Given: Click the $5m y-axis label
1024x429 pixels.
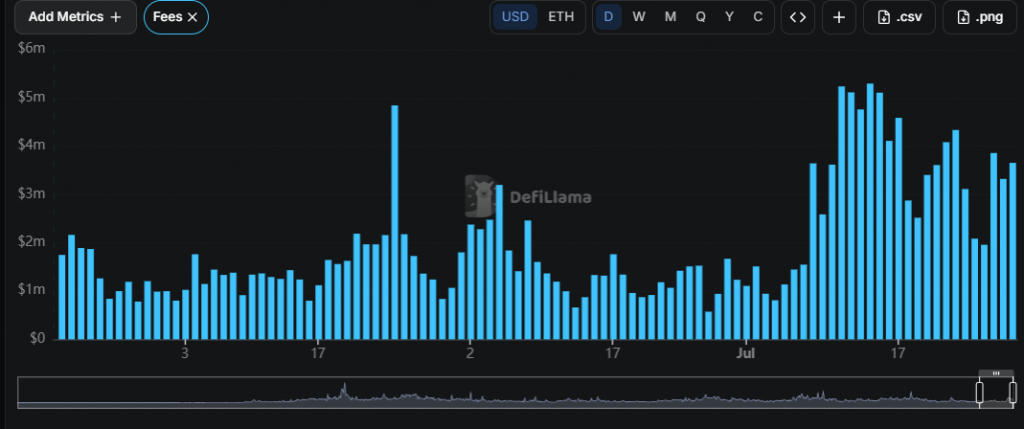Looking at the screenshot, I should click(32, 97).
